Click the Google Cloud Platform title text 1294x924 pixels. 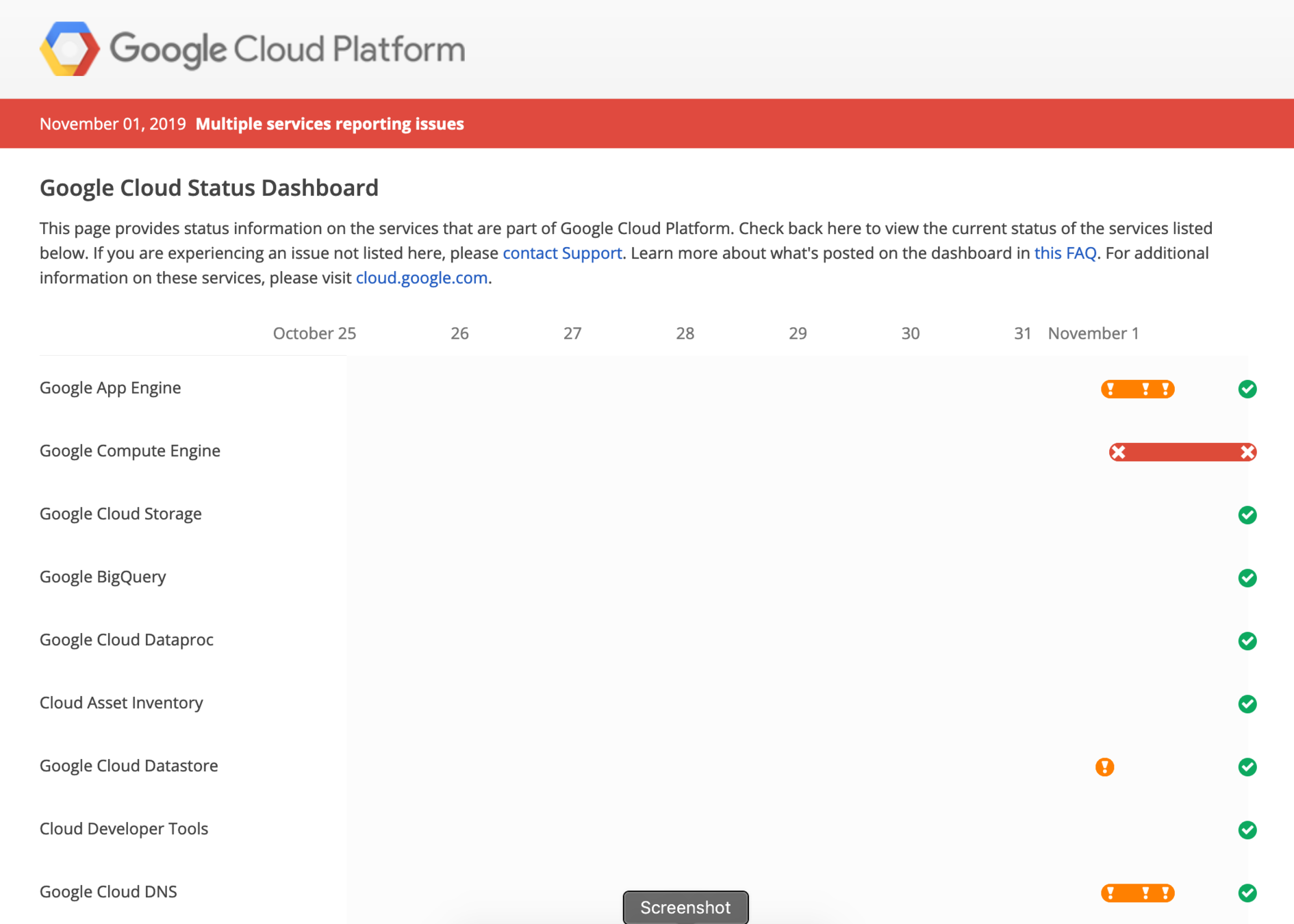(x=288, y=49)
